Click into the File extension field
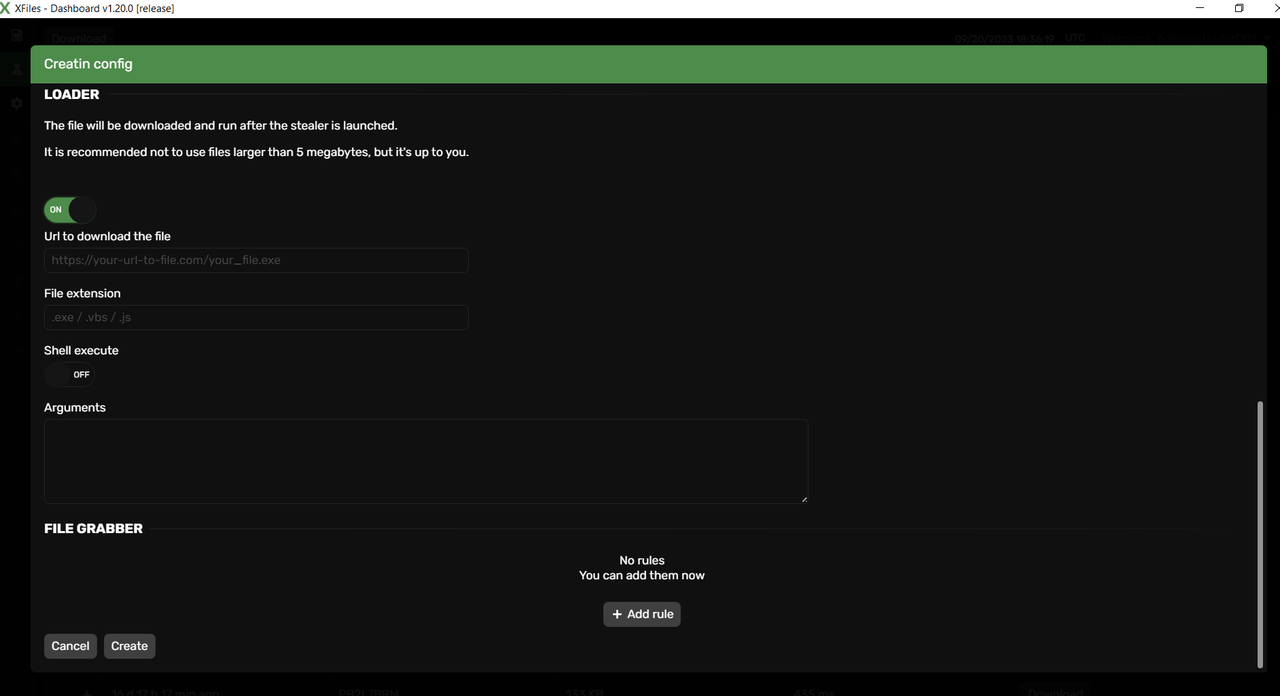The height and width of the screenshot is (696, 1280). point(256,318)
